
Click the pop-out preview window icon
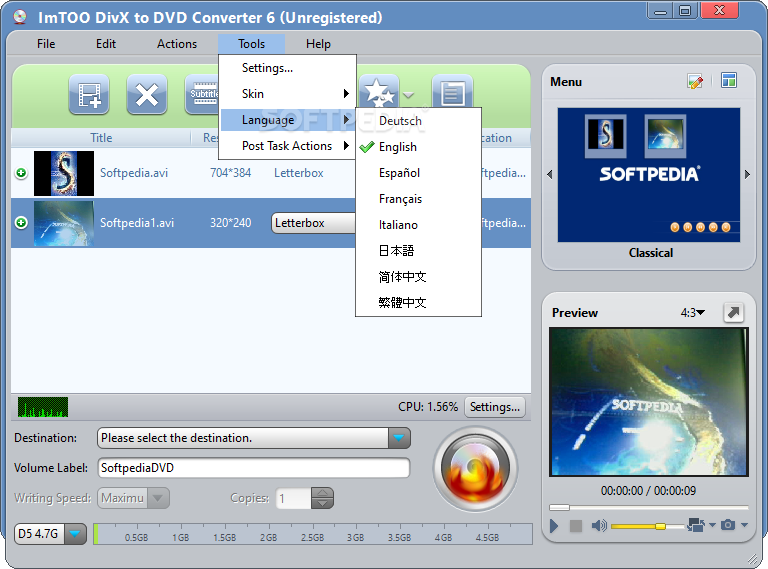tap(733, 312)
